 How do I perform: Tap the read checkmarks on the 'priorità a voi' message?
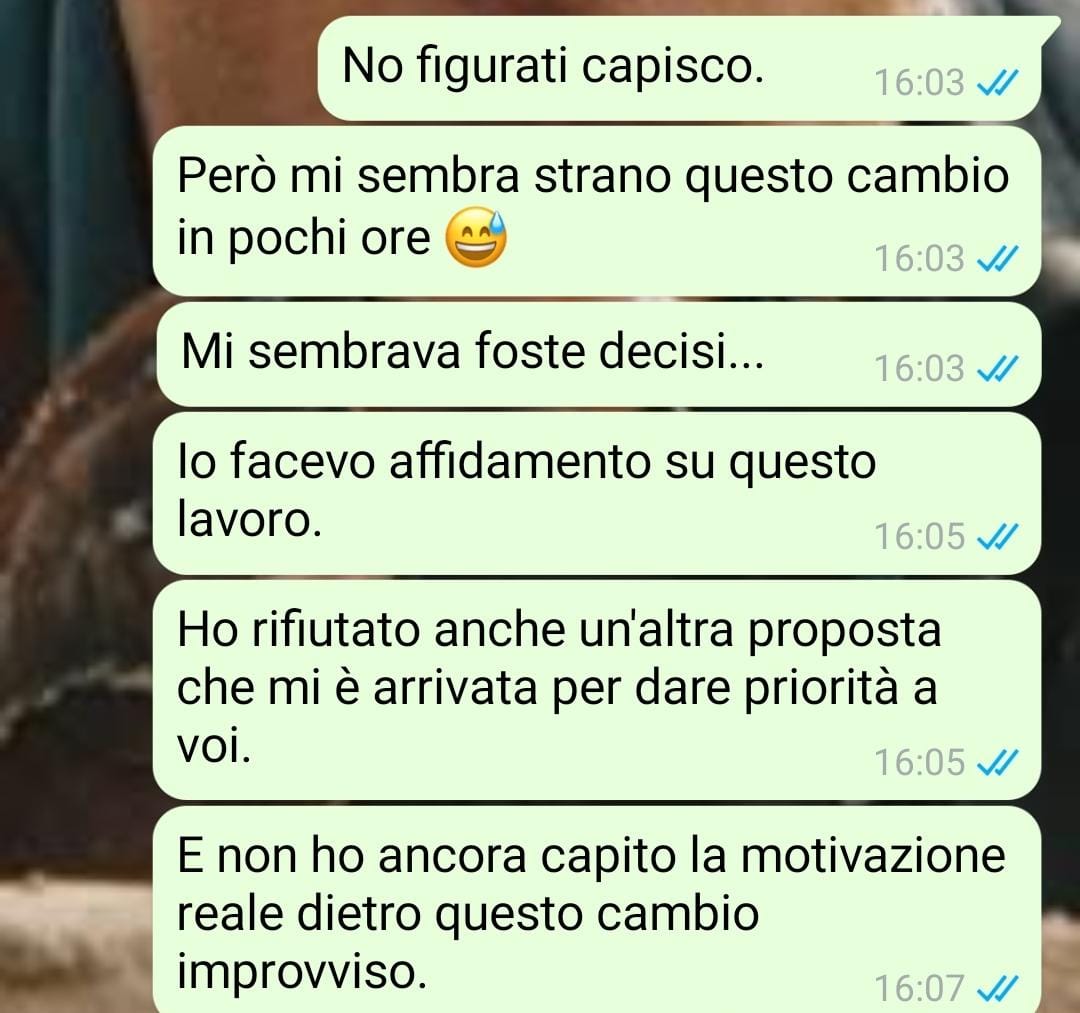pyautogui.click(x=998, y=763)
